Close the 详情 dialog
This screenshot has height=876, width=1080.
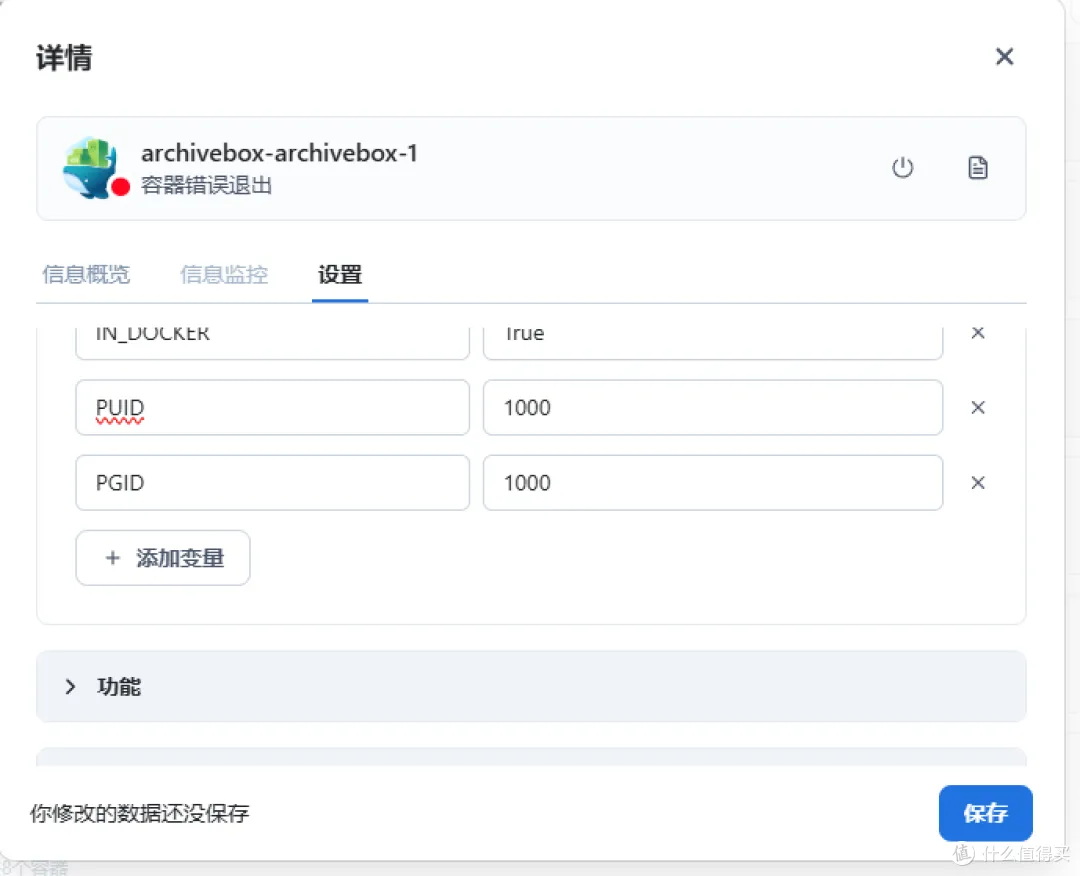pyautogui.click(x=1004, y=56)
